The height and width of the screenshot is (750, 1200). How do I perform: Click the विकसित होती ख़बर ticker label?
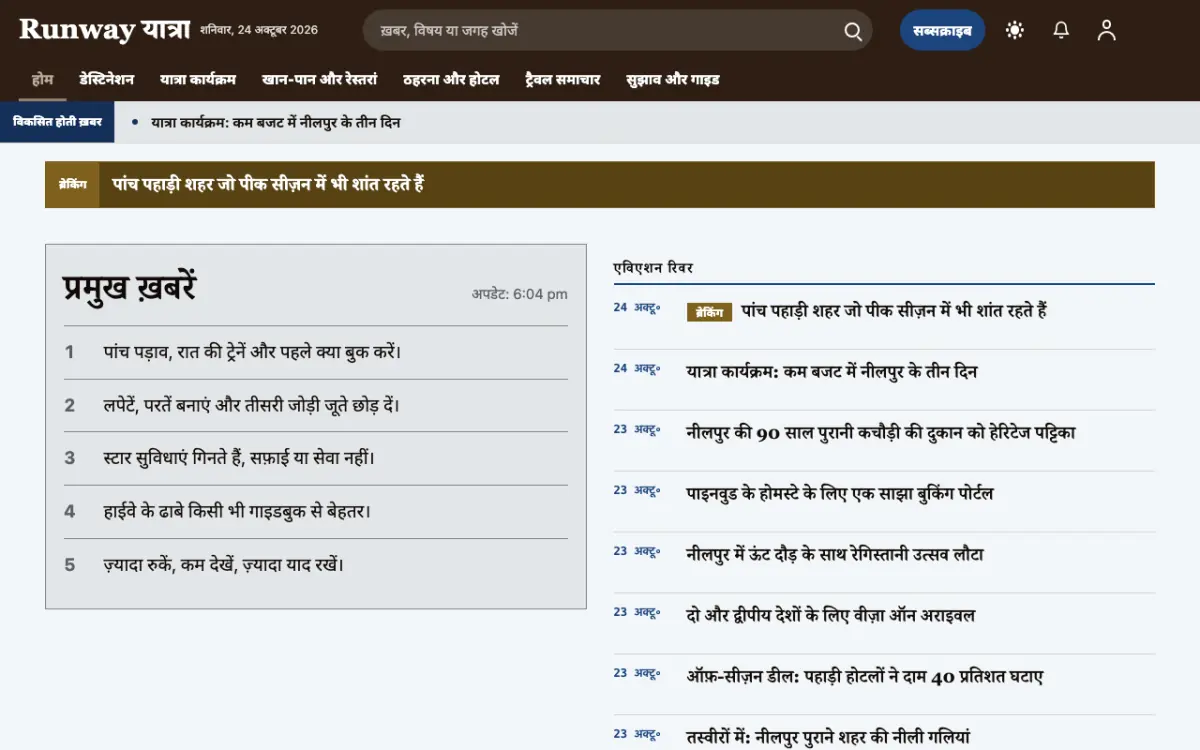(57, 122)
